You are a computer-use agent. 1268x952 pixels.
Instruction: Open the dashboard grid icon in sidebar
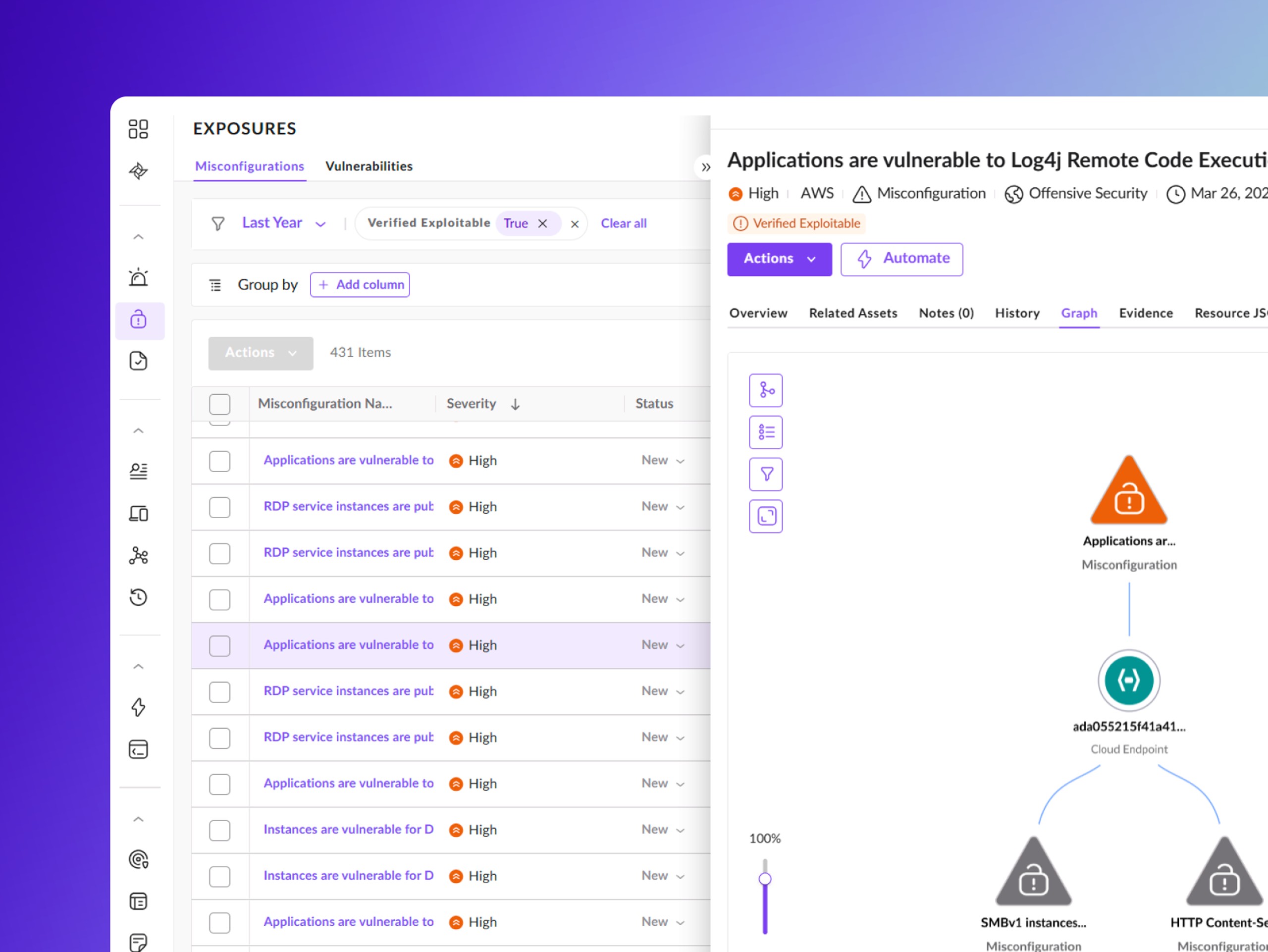tap(138, 129)
